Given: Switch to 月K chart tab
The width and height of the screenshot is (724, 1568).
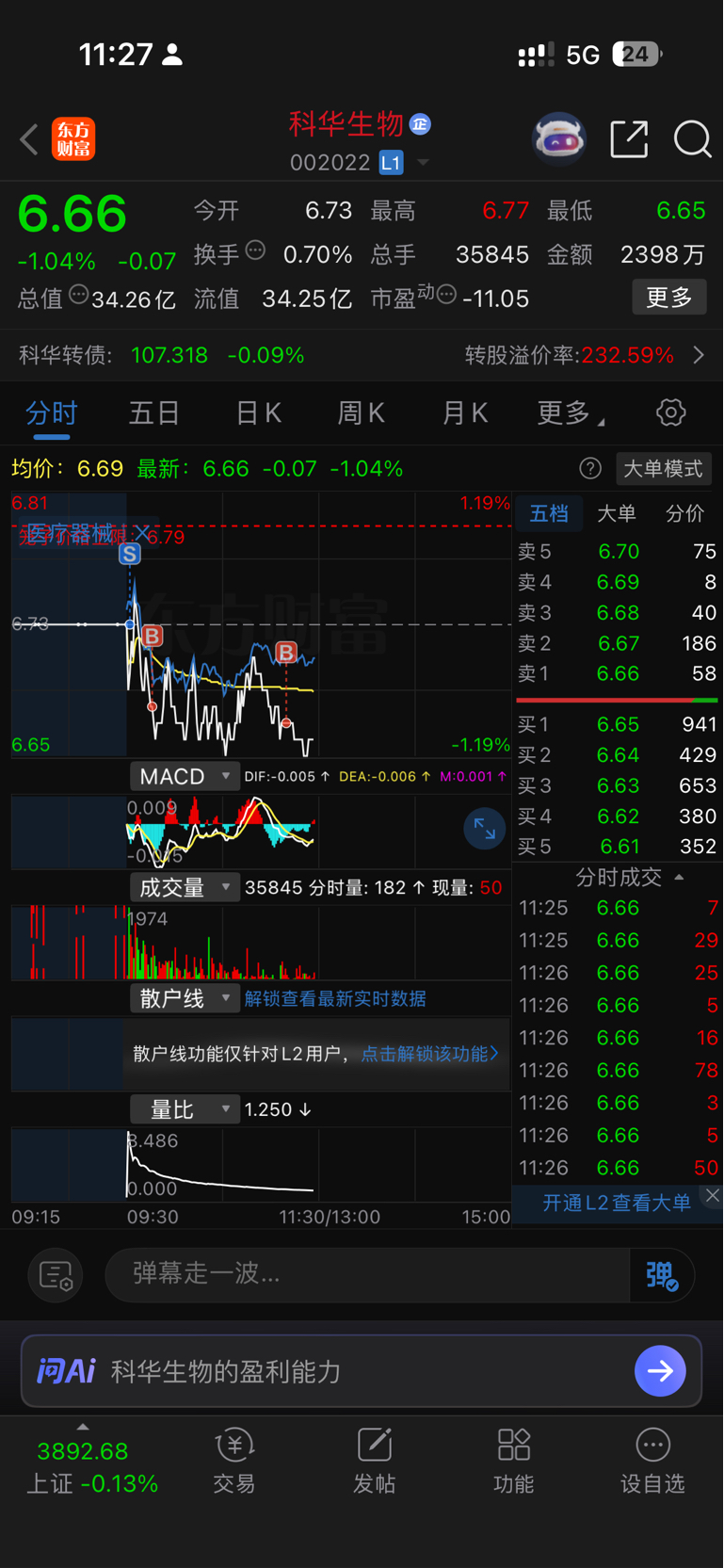Looking at the screenshot, I should pyautogui.click(x=464, y=412).
